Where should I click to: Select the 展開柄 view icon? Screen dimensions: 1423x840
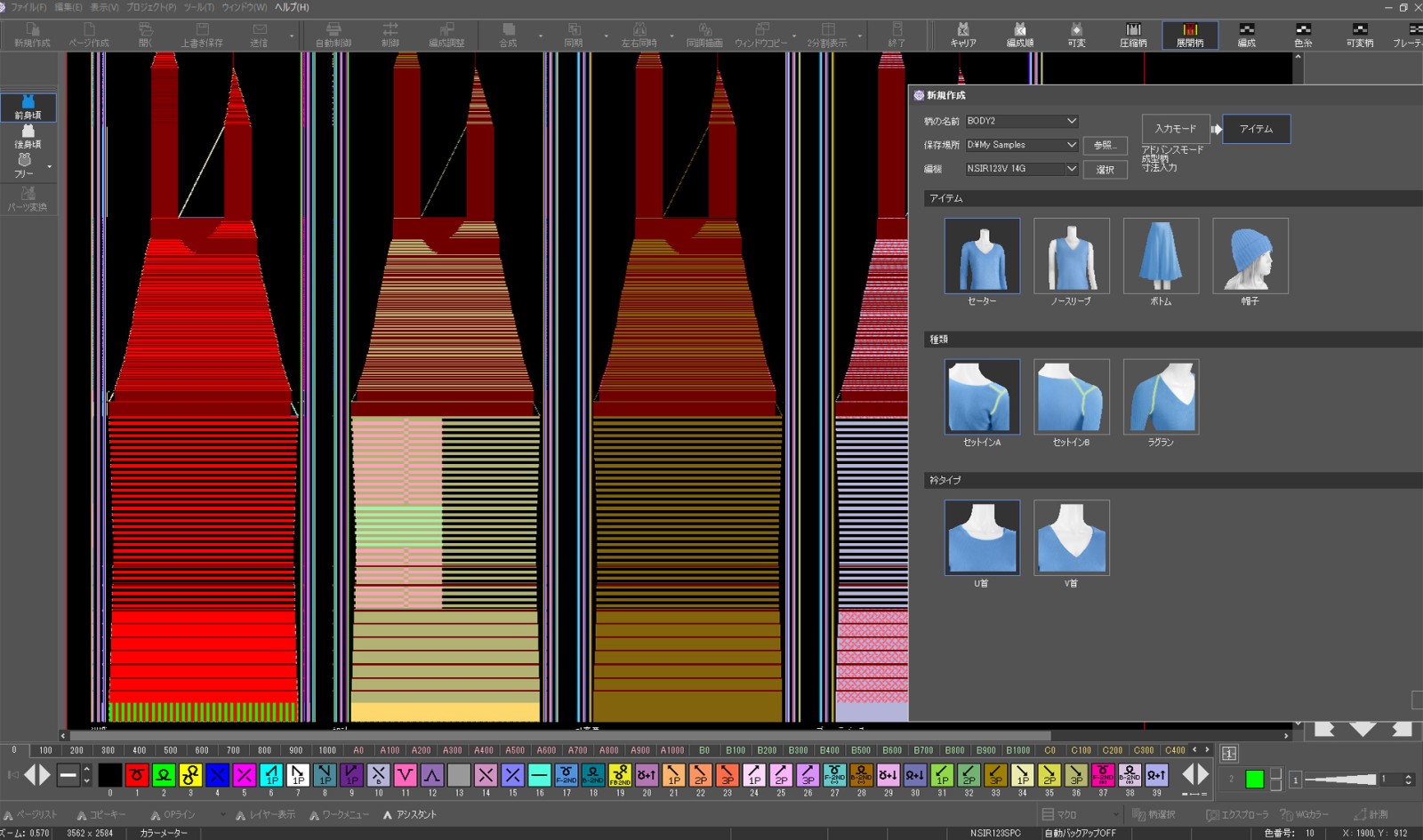(x=1190, y=35)
